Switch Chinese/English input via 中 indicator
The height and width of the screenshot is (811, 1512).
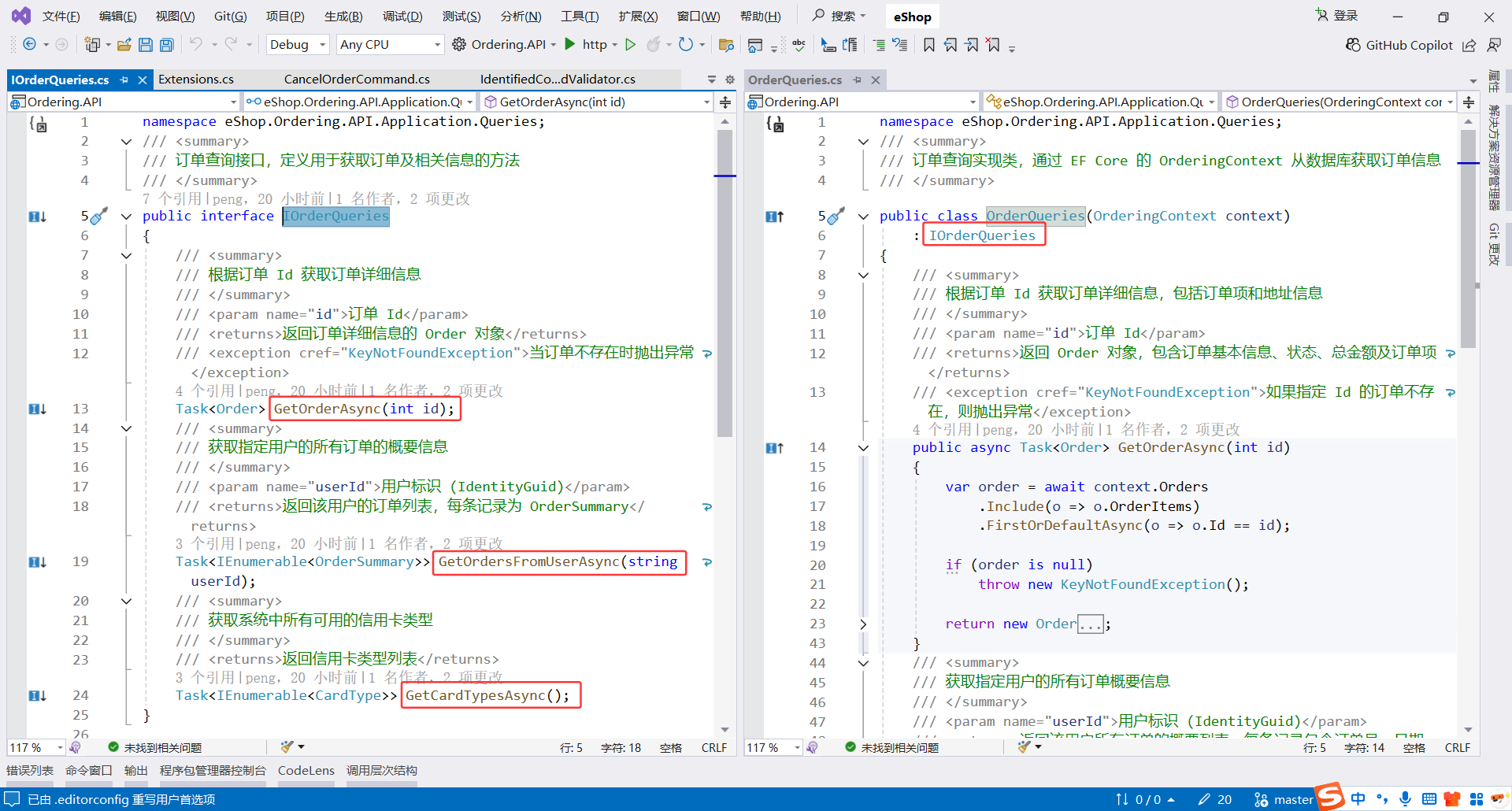[x=1358, y=798]
